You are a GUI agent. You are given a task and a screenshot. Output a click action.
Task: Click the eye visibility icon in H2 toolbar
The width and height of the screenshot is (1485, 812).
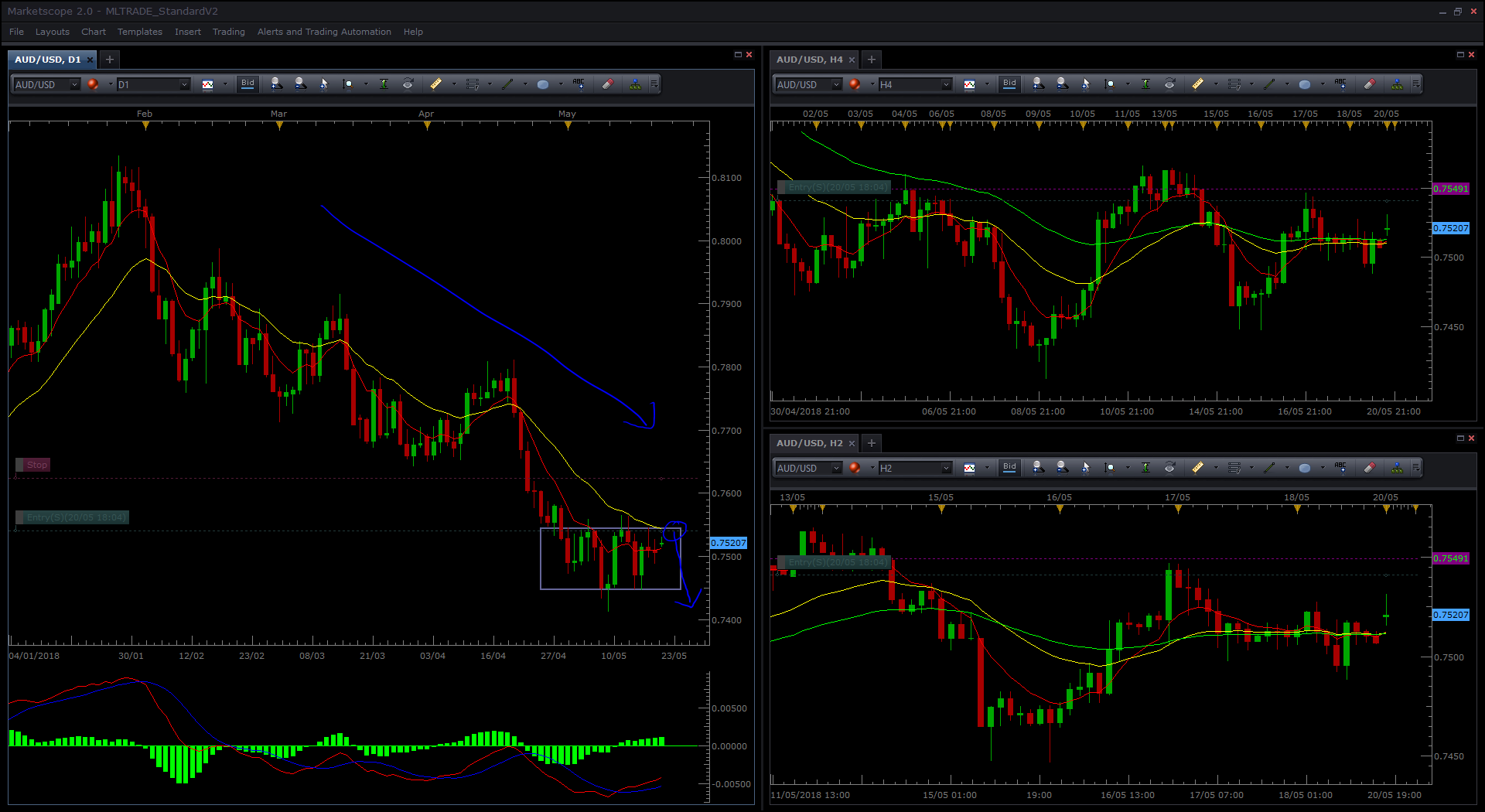[1169, 468]
